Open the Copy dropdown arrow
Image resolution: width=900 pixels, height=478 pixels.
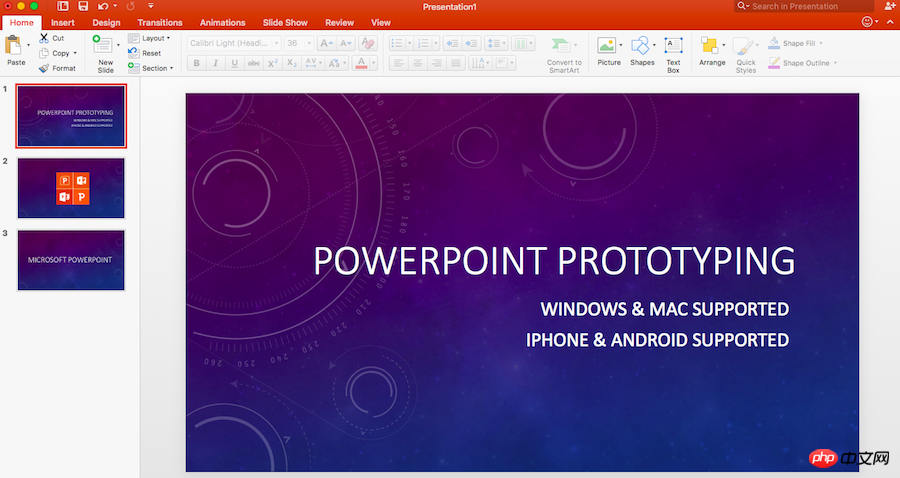click(x=75, y=53)
